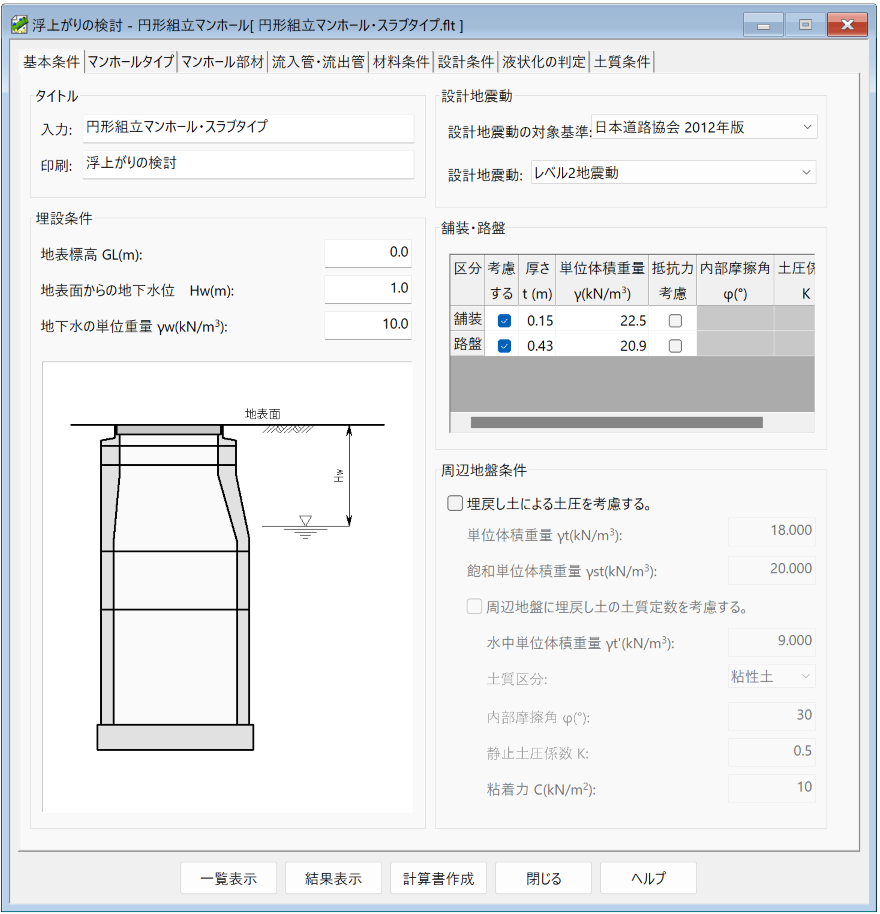Screen dimensions: 880x914
Task: Click the 路盤 unit weight cell 20.9
Action: click(x=602, y=346)
